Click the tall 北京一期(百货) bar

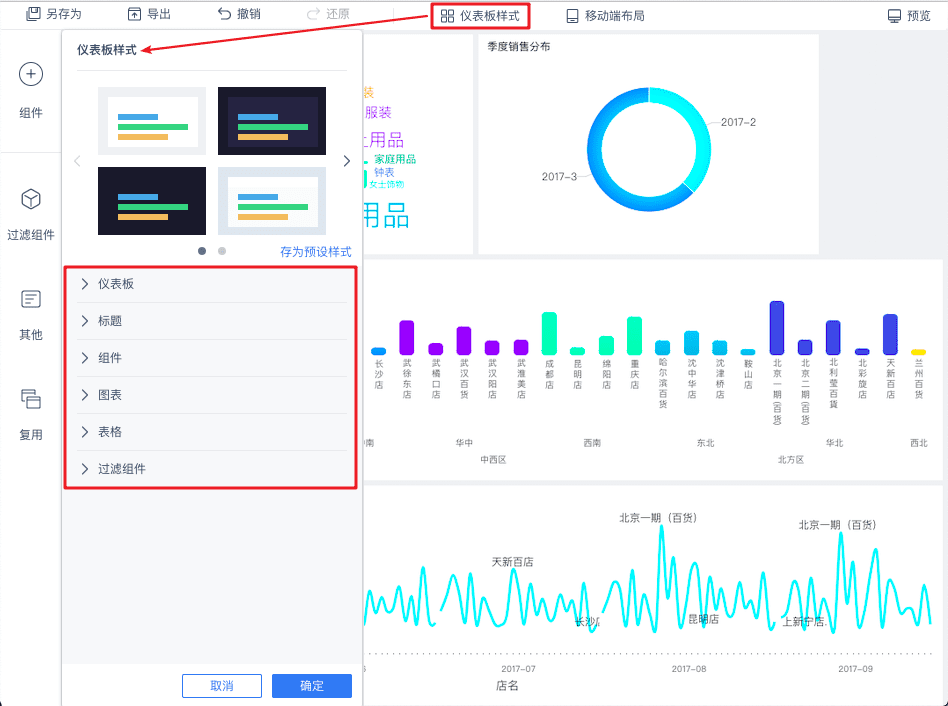[777, 328]
